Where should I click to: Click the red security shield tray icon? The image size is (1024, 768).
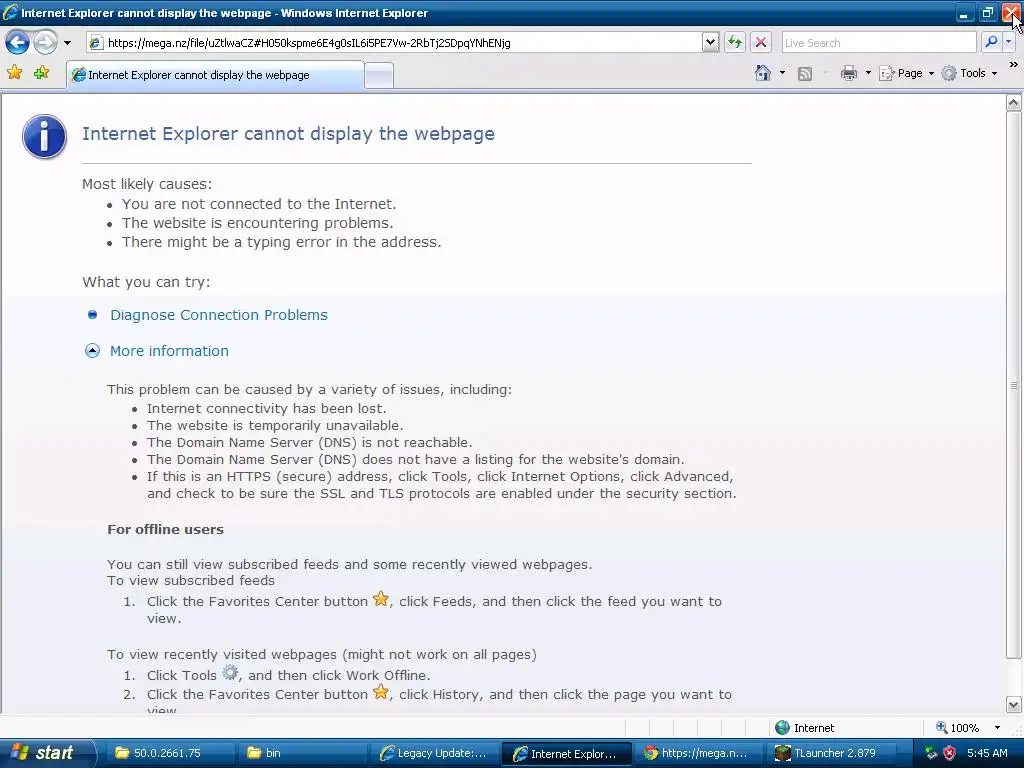coord(949,753)
